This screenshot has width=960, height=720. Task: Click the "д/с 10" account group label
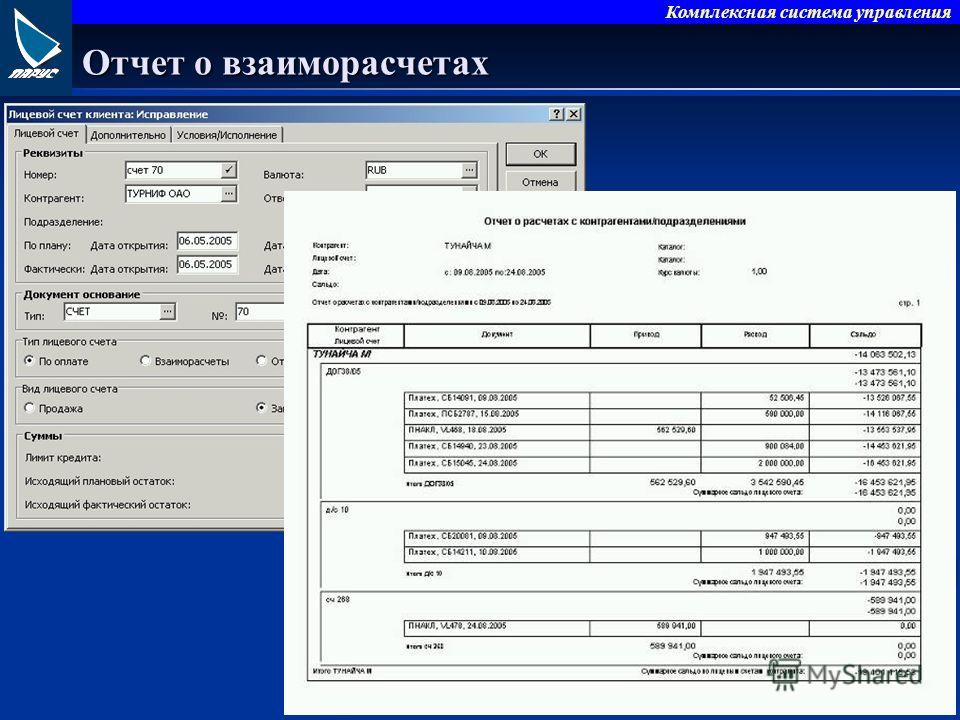tap(337, 510)
